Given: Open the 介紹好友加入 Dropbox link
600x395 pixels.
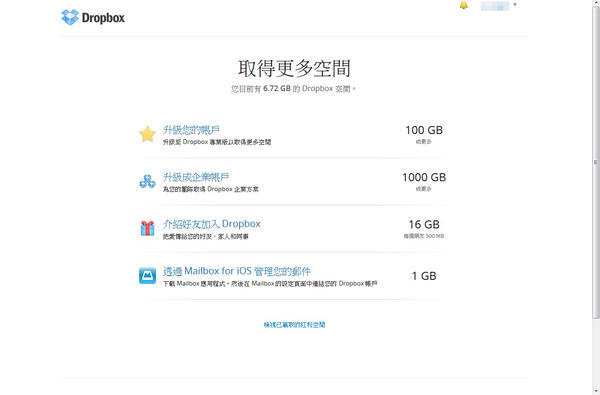Looking at the screenshot, I should point(212,224).
